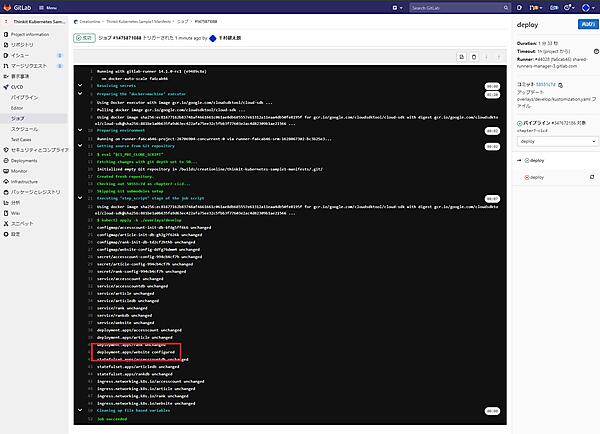Open the commit SHA link
600x434 pixels.
click(x=545, y=85)
